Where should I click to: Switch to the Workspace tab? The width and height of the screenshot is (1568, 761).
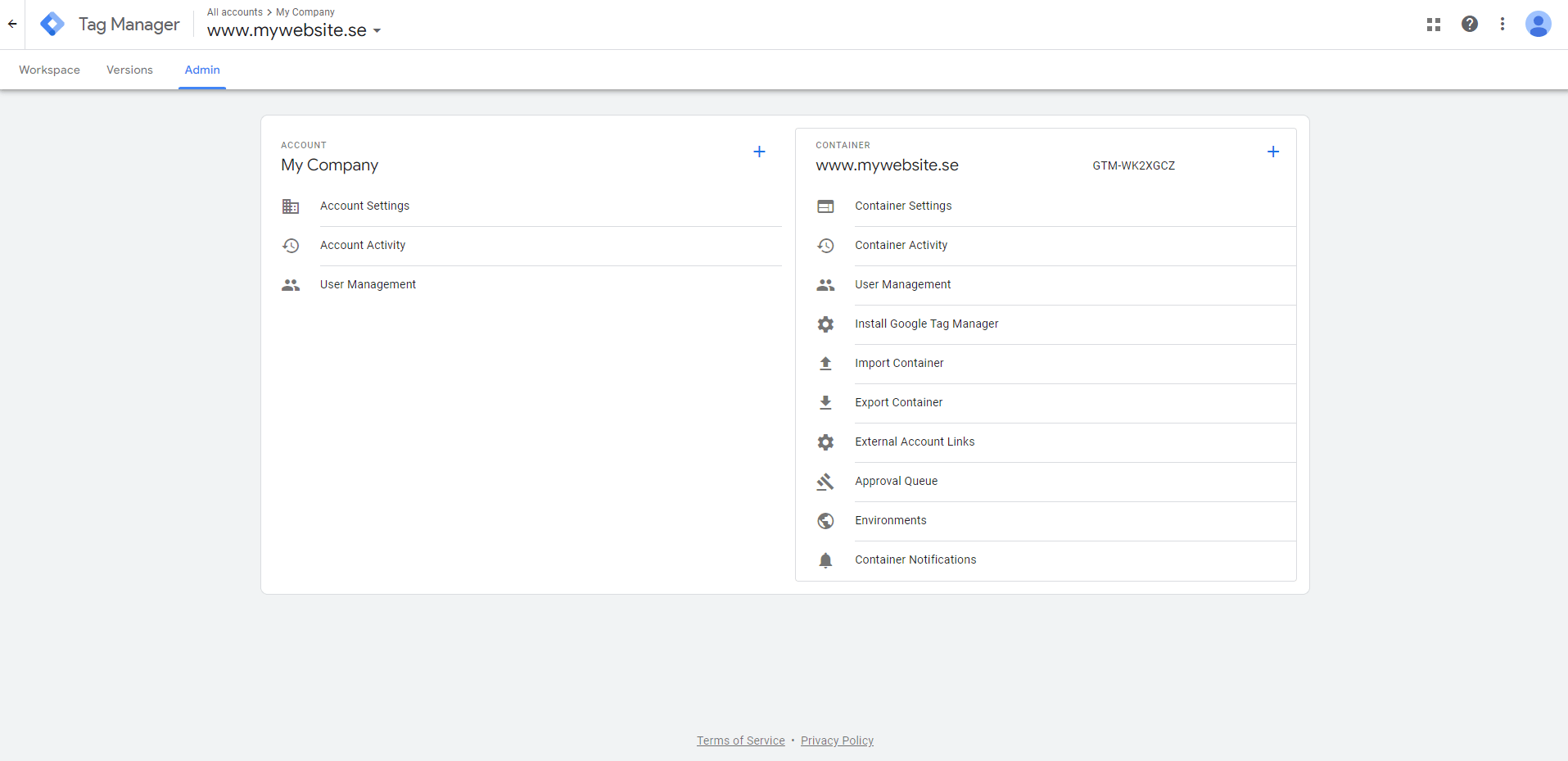[50, 70]
